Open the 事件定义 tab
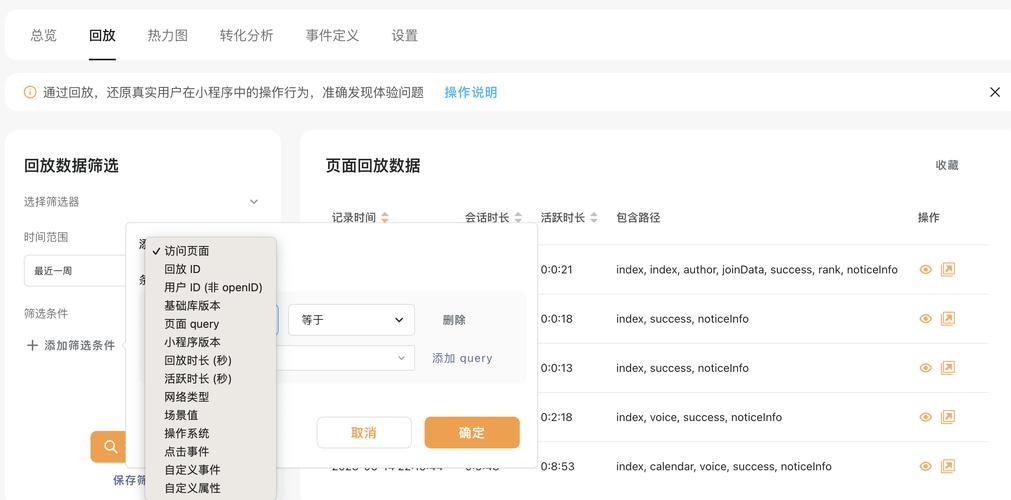Image resolution: width=1011 pixels, height=500 pixels. click(332, 35)
